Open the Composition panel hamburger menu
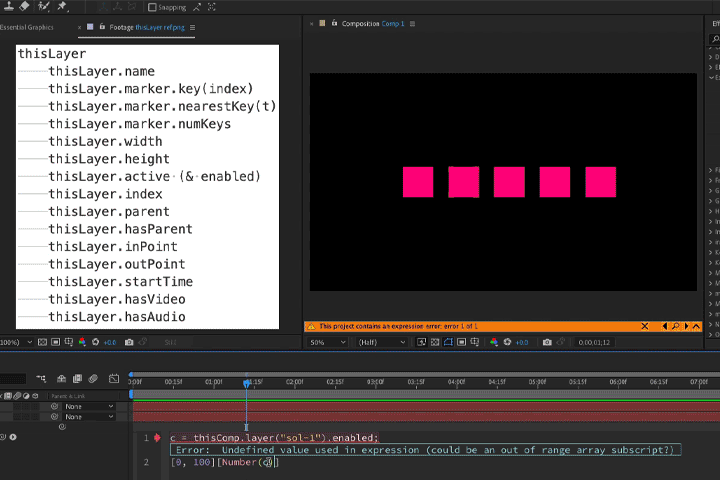The image size is (720, 480). (412, 23)
